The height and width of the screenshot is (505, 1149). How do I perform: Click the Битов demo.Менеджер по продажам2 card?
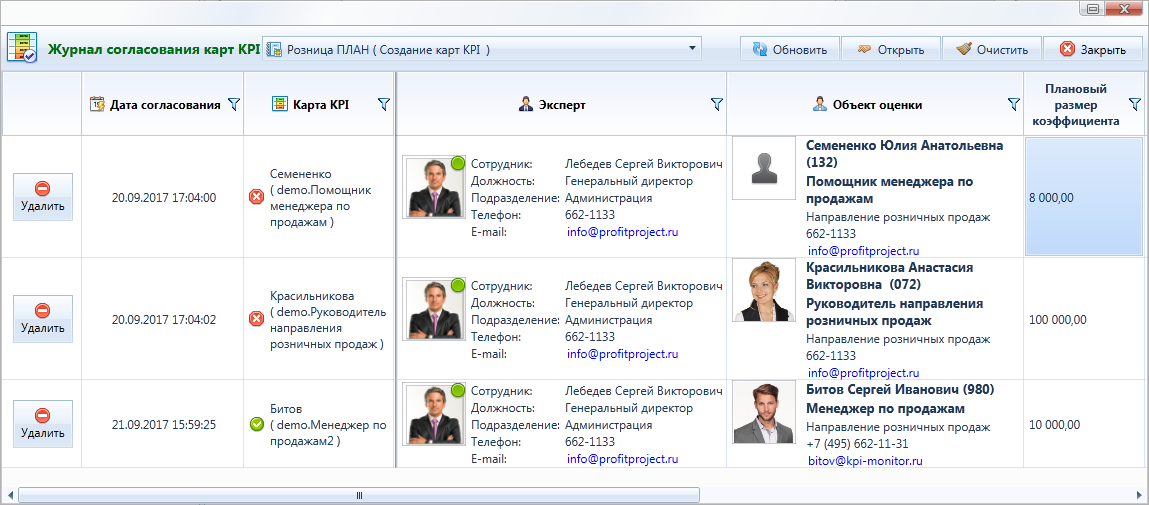click(x=328, y=424)
